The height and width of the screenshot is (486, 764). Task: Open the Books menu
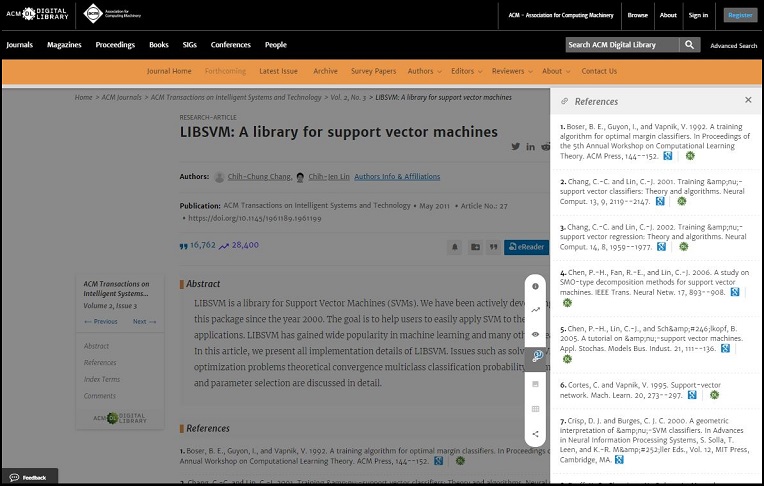click(x=159, y=45)
